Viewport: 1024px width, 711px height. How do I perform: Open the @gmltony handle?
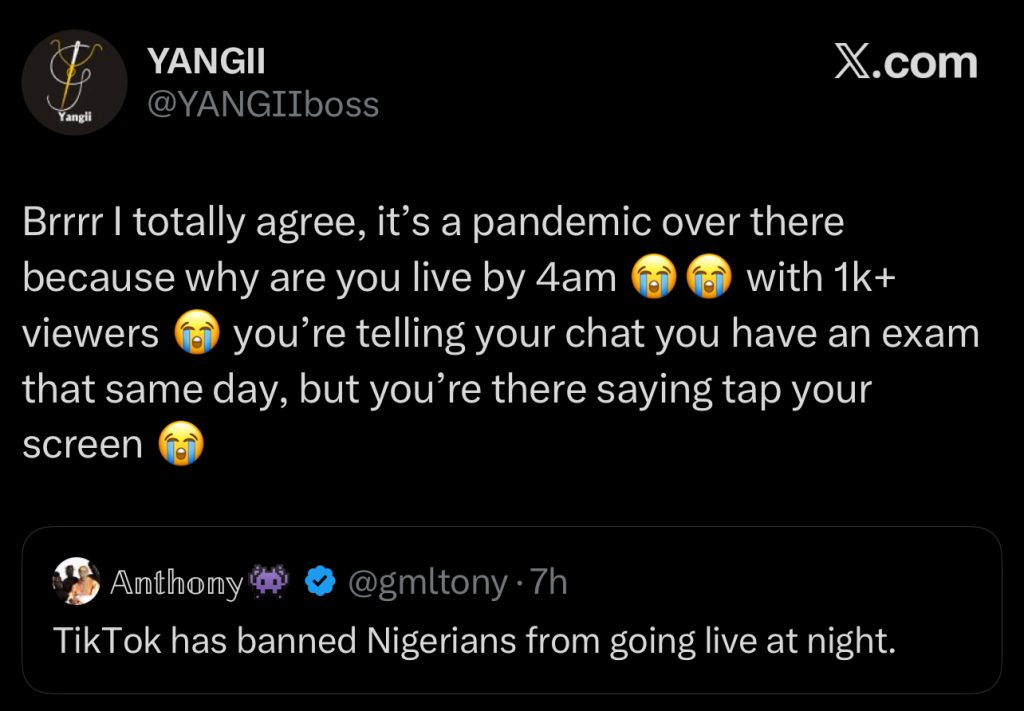pos(427,582)
